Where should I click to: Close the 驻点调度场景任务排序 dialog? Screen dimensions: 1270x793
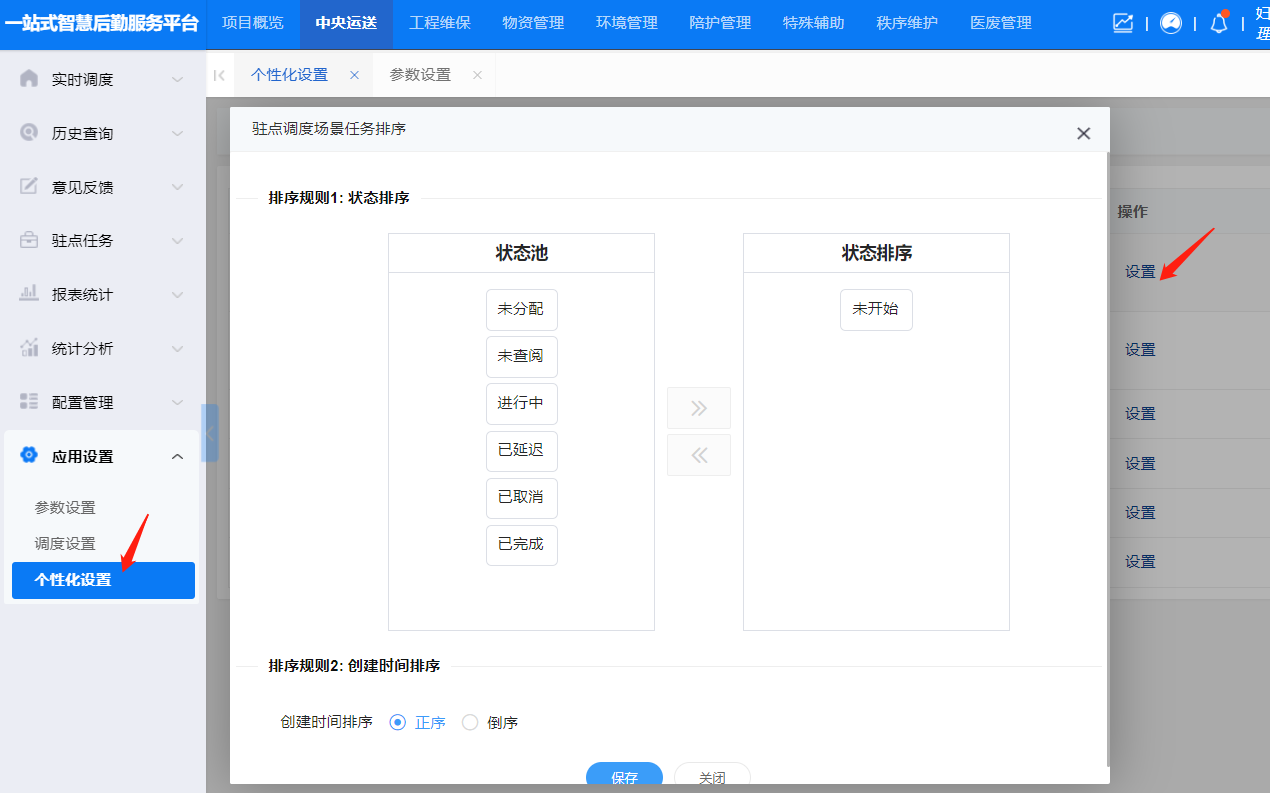[1083, 133]
